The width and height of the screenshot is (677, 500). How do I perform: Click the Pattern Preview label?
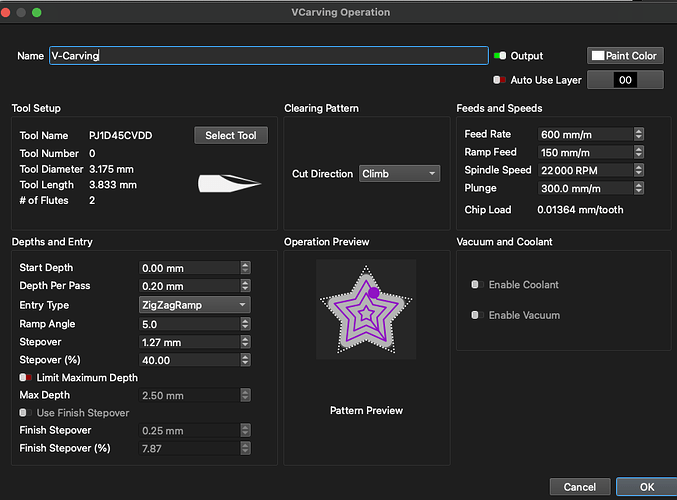click(x=366, y=410)
